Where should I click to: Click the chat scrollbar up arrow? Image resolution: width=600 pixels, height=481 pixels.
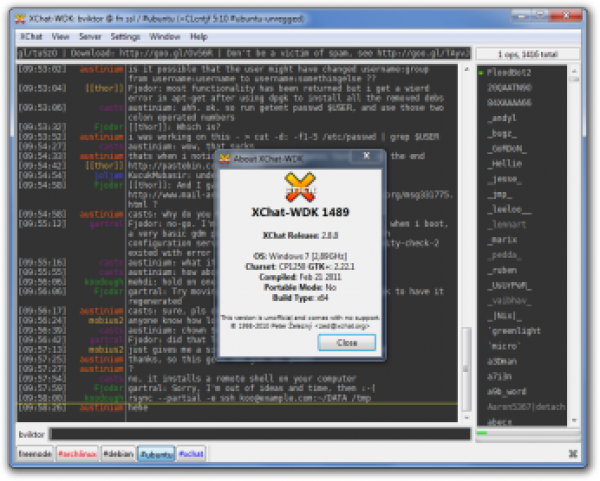click(466, 69)
